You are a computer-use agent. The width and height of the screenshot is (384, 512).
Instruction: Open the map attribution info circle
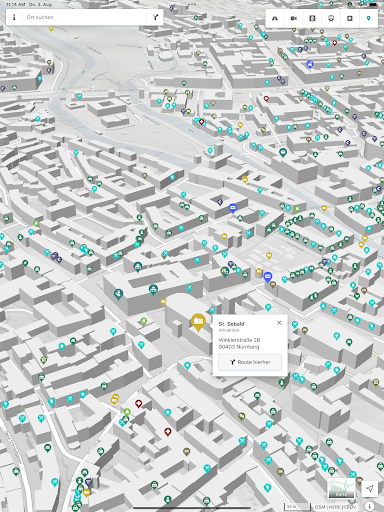tap(369, 506)
